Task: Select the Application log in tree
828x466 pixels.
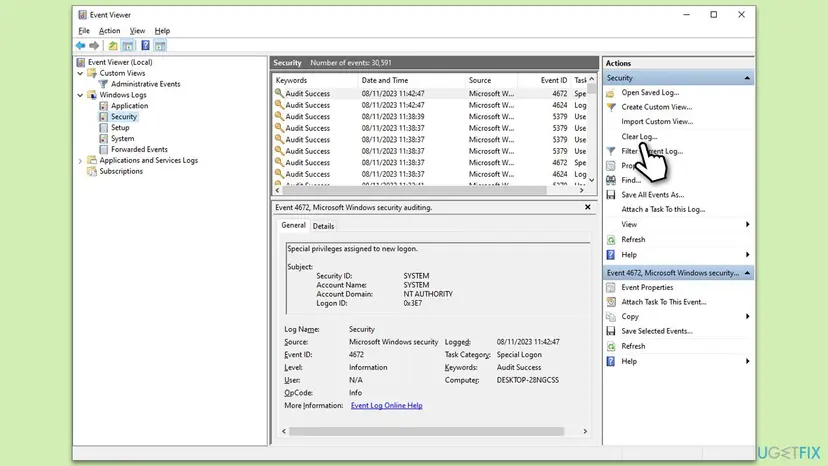Action: (x=129, y=106)
